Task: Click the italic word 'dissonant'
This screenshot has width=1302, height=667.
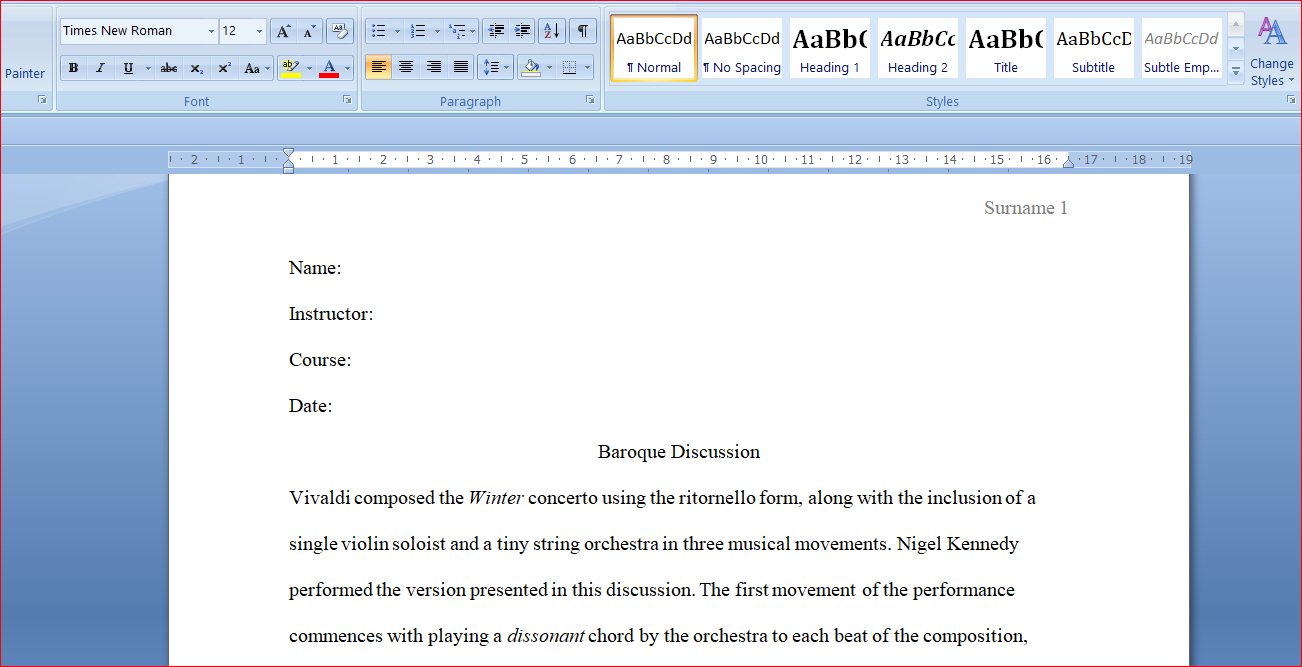Action: tap(546, 636)
